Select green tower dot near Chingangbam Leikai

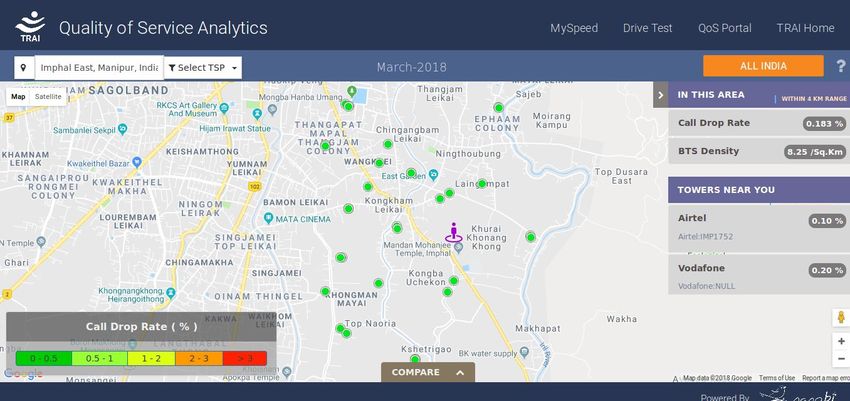pyautogui.click(x=388, y=144)
